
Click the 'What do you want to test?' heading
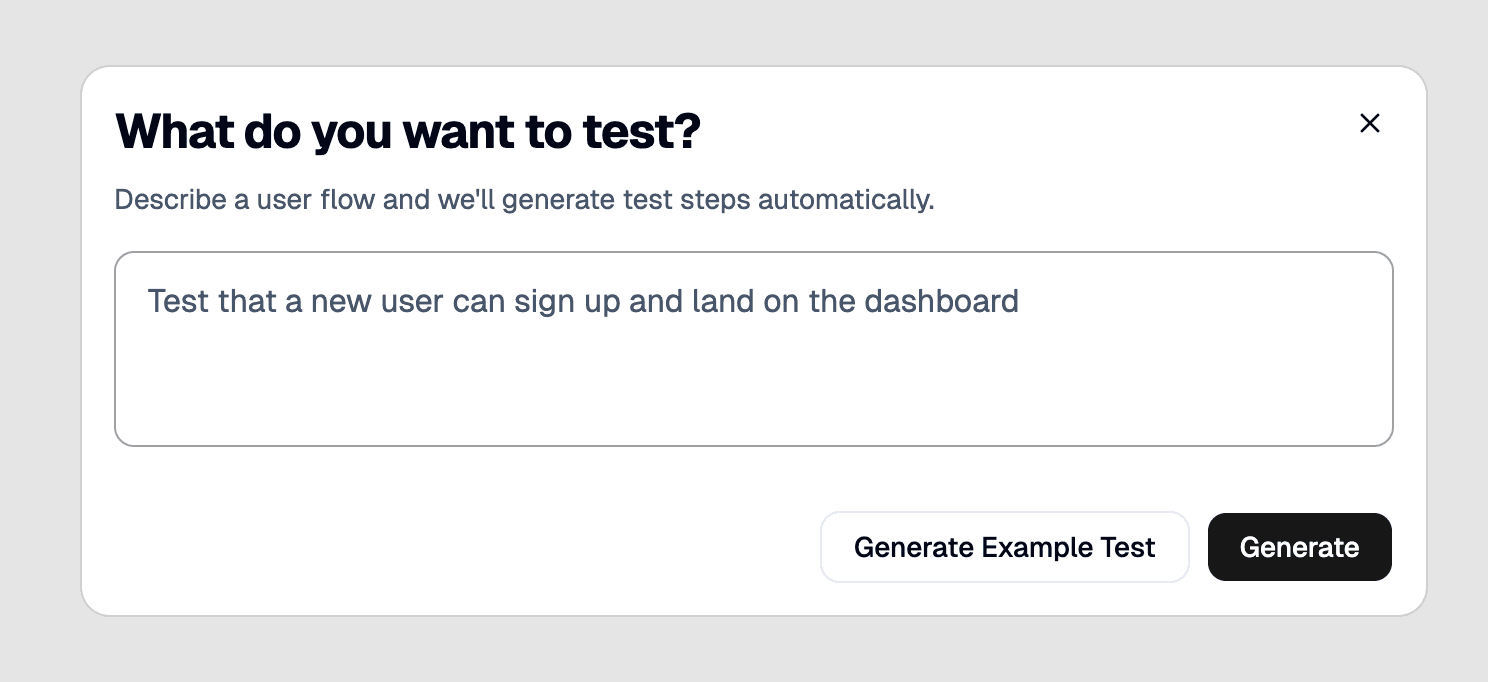407,131
